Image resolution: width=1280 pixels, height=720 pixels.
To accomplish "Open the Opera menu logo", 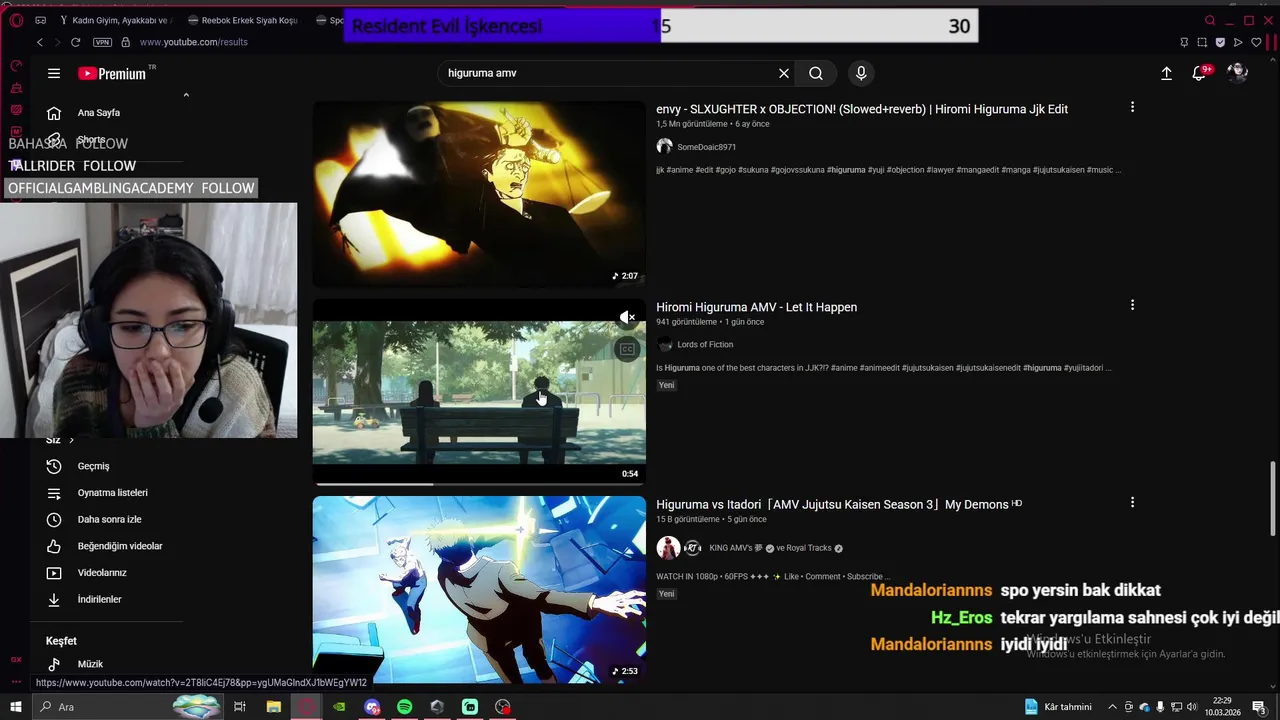I will point(16,20).
